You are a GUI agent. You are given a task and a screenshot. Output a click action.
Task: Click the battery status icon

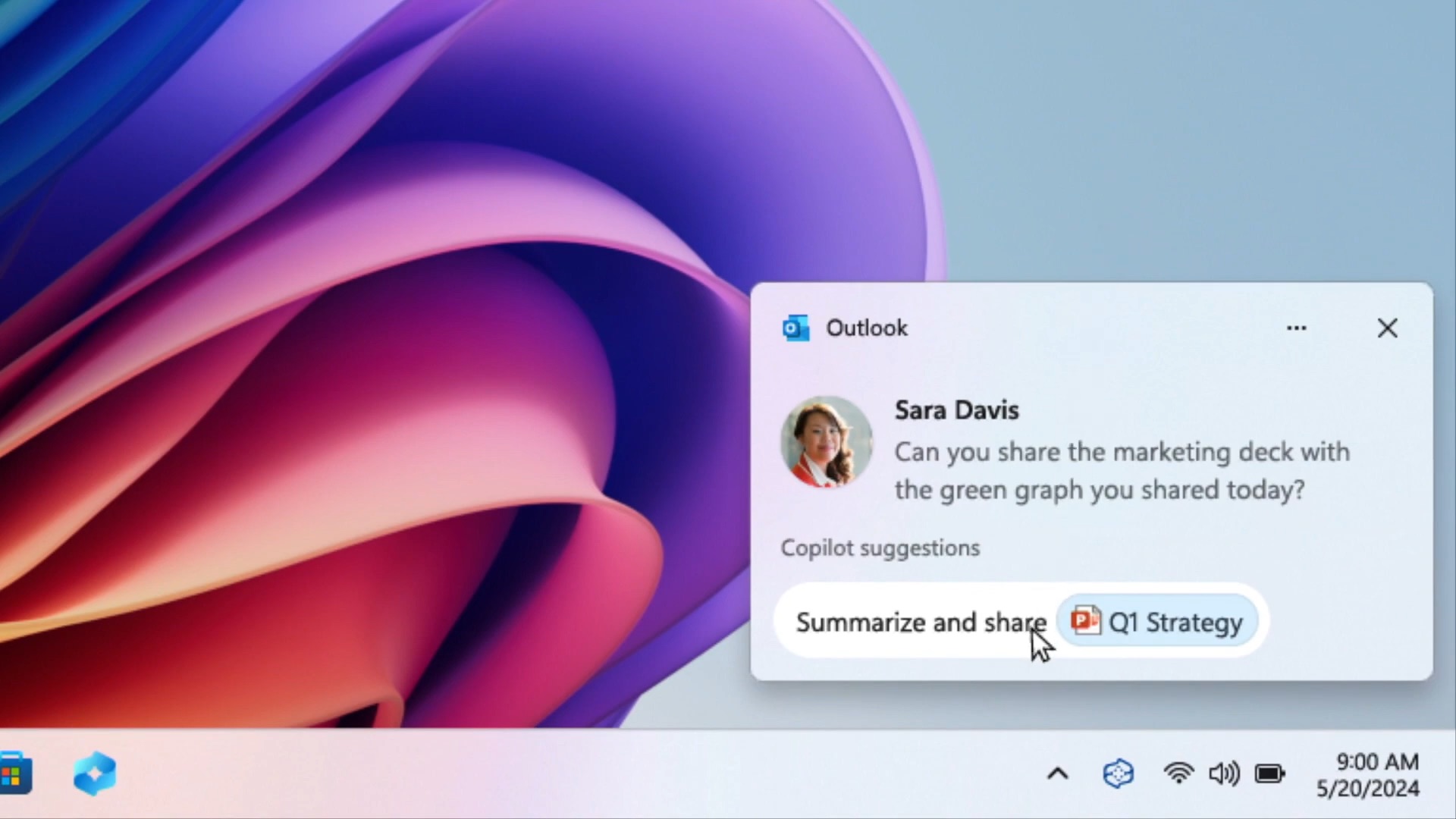1270,773
